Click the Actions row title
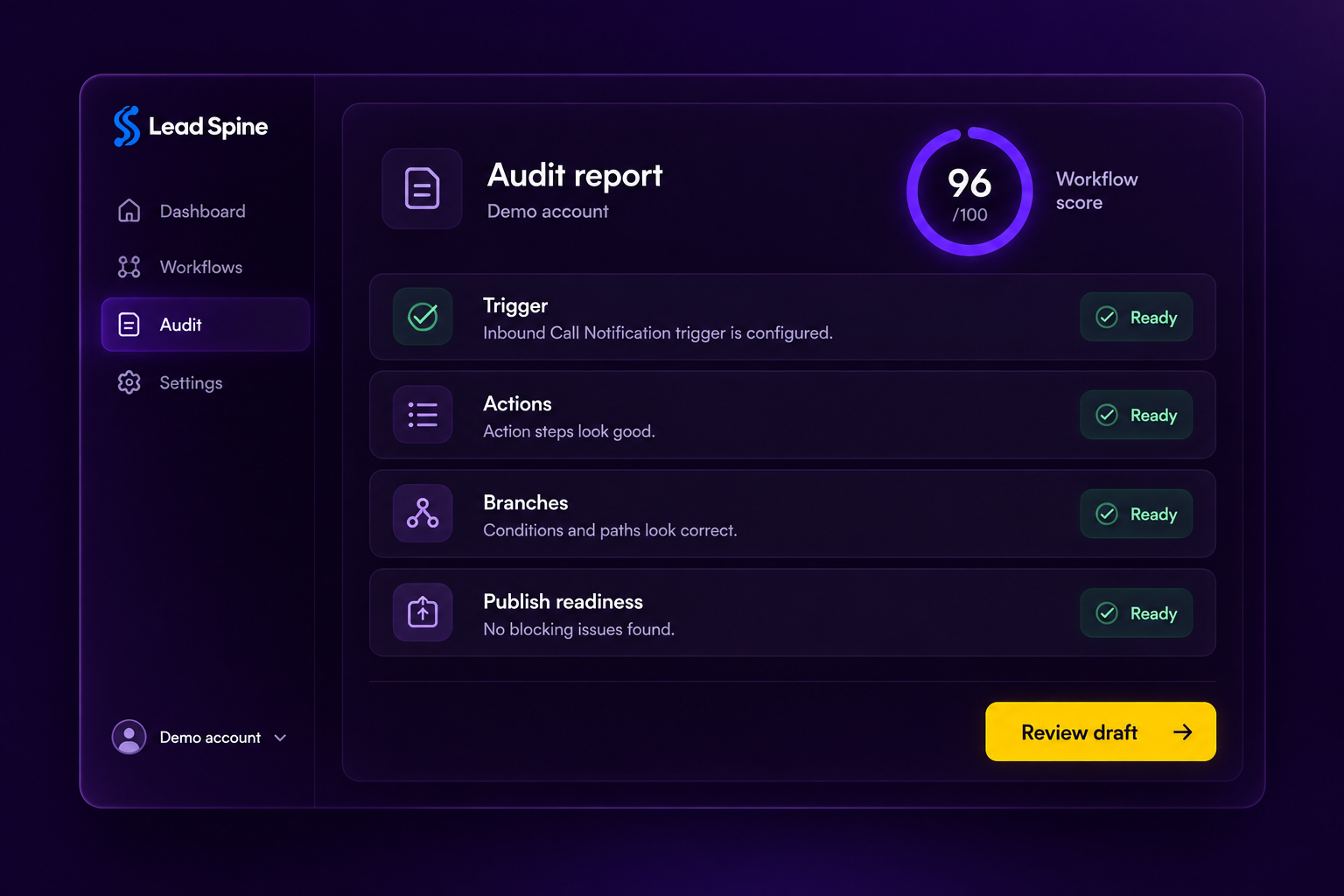This screenshot has width=1344, height=896. click(x=517, y=403)
